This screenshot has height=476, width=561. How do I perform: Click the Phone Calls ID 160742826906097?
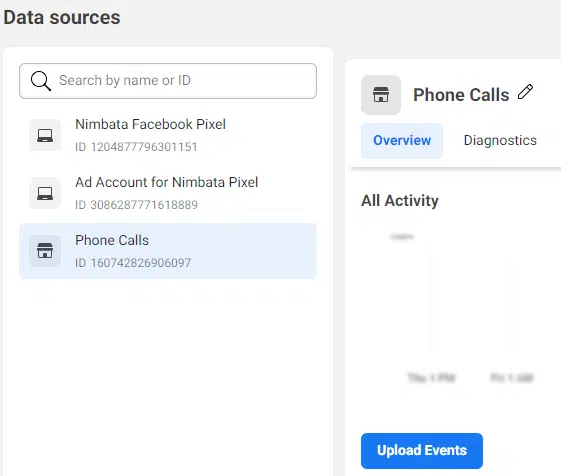point(133,263)
